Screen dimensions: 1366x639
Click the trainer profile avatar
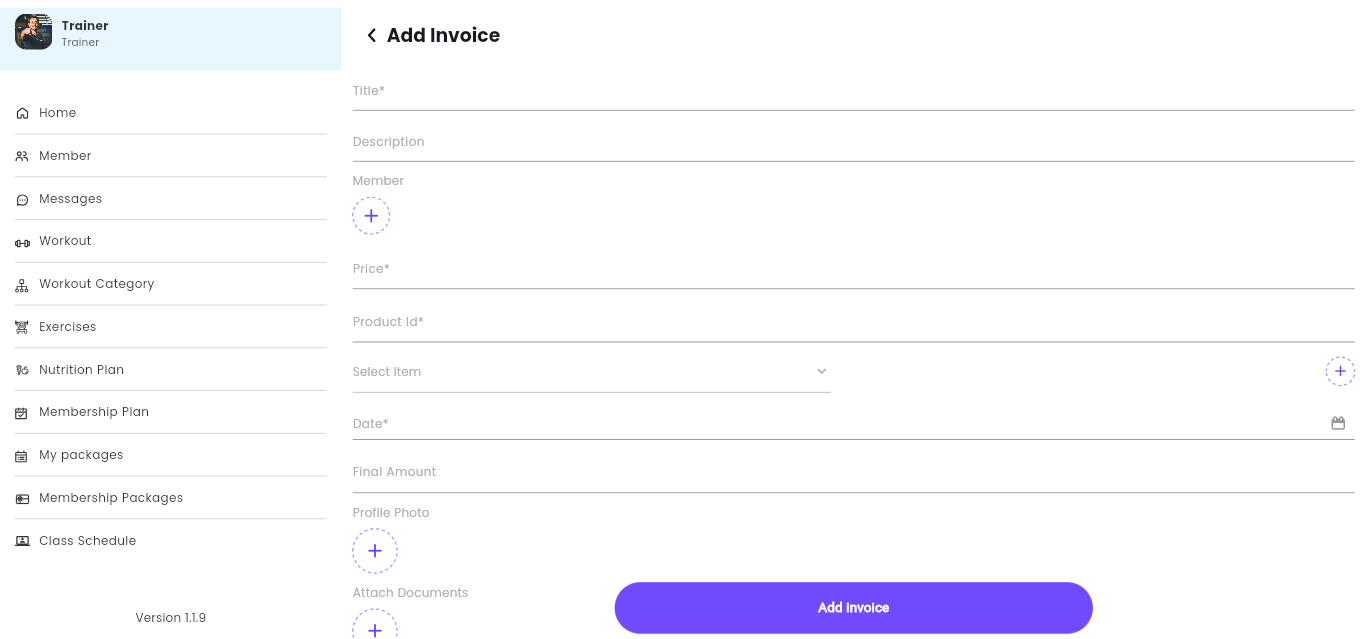point(33,32)
